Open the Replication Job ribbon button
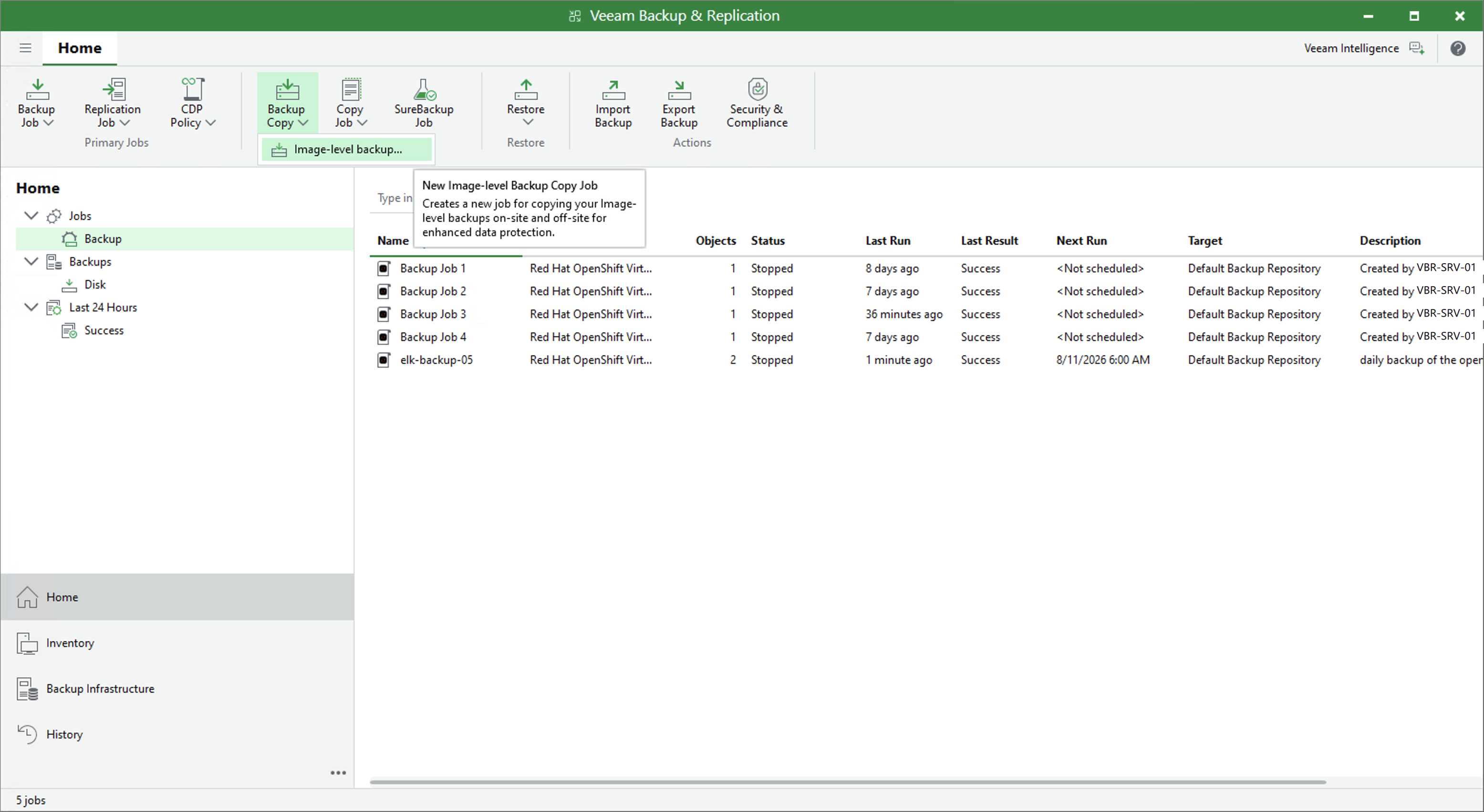This screenshot has width=1484, height=812. [112, 103]
